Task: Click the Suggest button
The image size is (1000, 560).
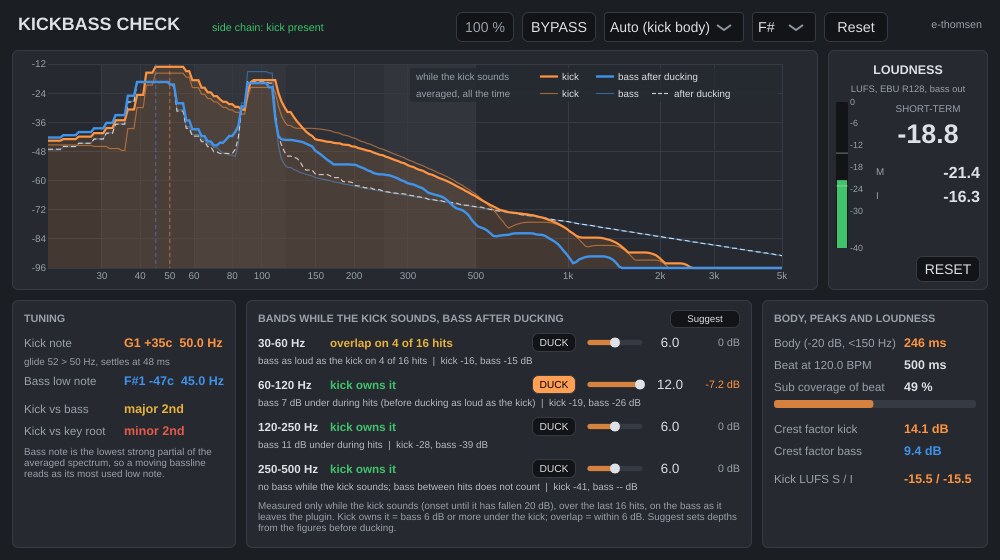Action: coord(705,318)
